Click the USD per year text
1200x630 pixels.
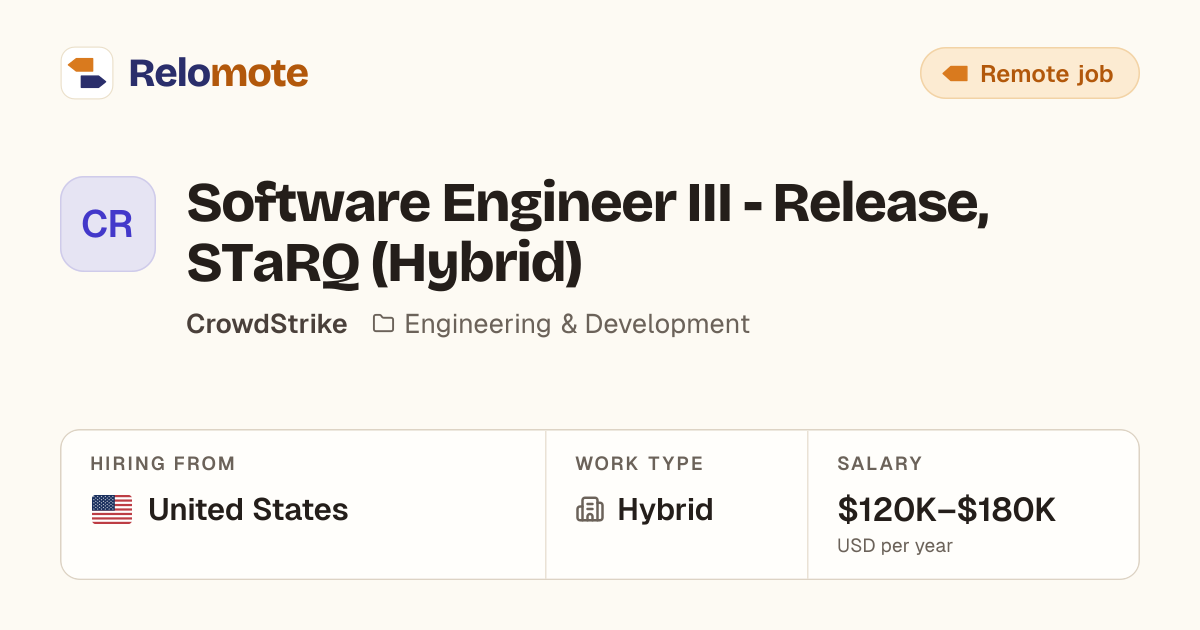895,546
